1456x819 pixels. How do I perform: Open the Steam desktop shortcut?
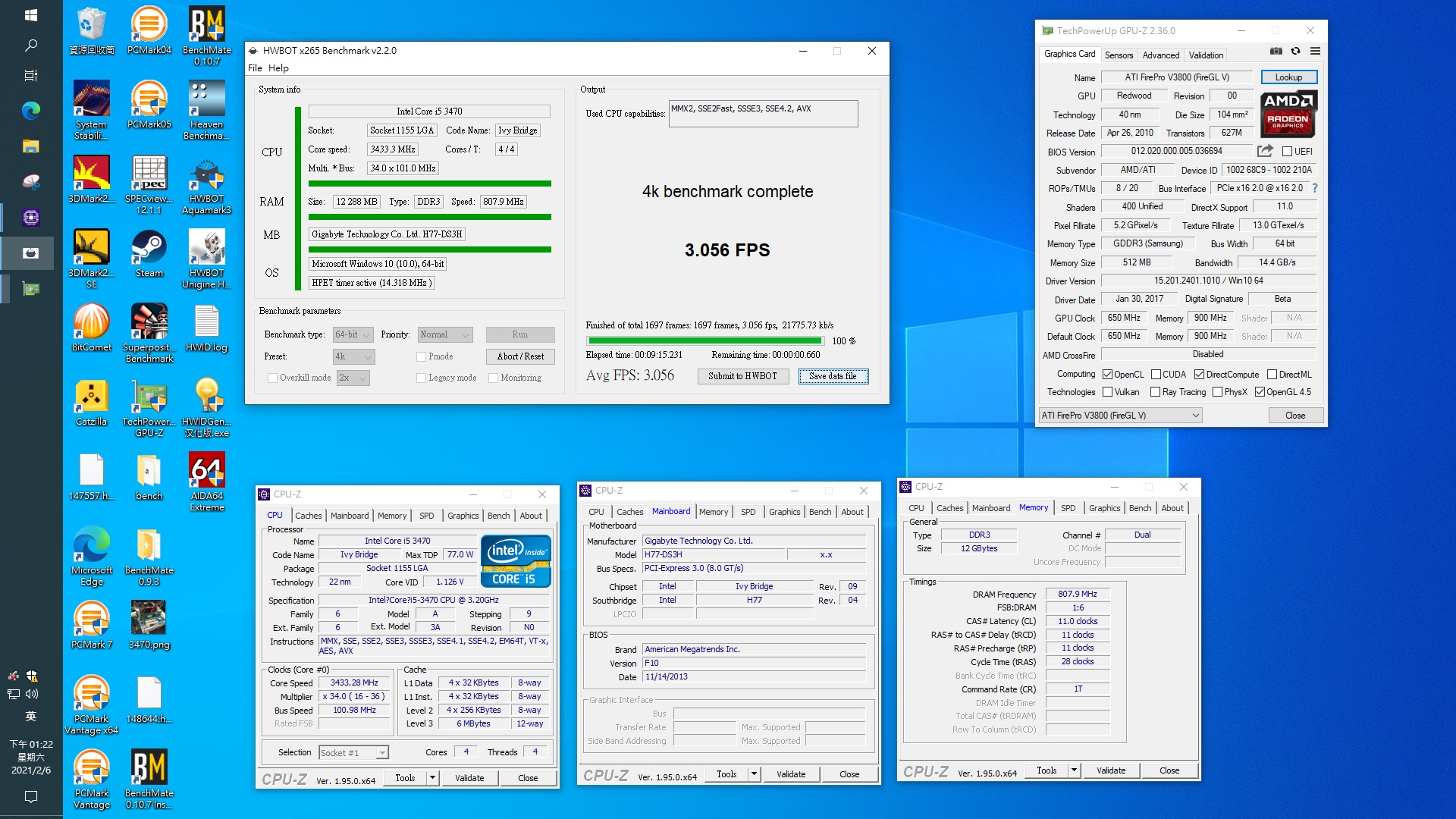point(149,254)
